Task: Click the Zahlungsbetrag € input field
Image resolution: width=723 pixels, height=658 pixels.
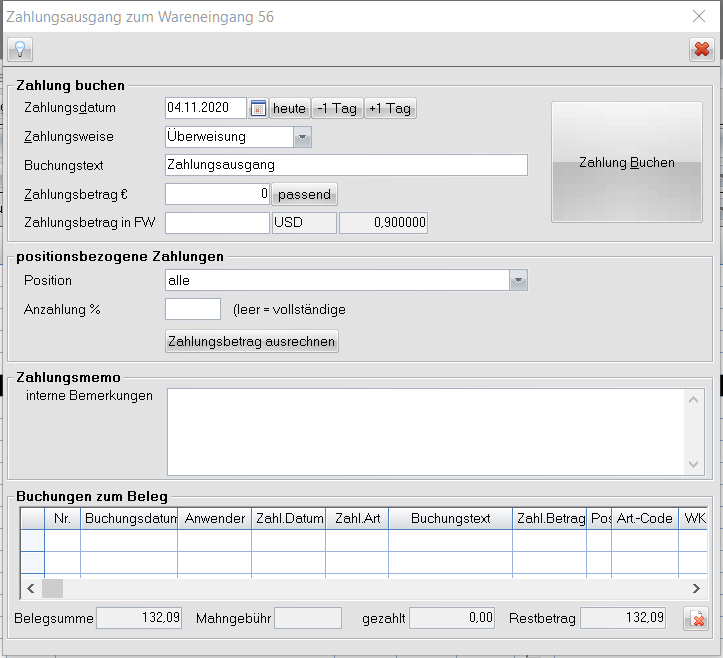Action: tap(217, 194)
